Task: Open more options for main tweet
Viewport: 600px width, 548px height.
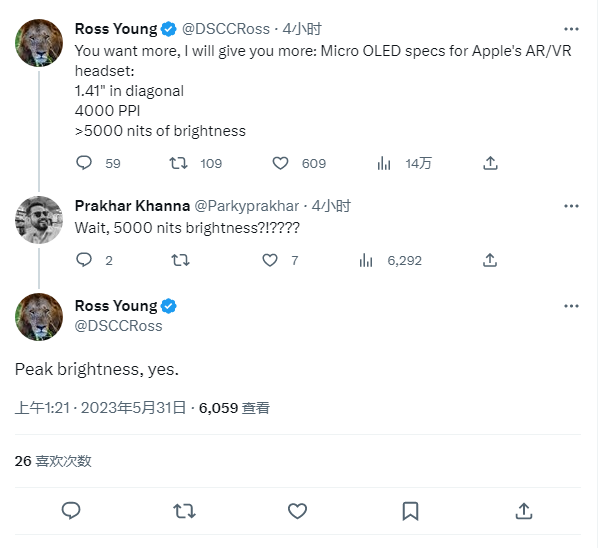Action: pyautogui.click(x=571, y=306)
